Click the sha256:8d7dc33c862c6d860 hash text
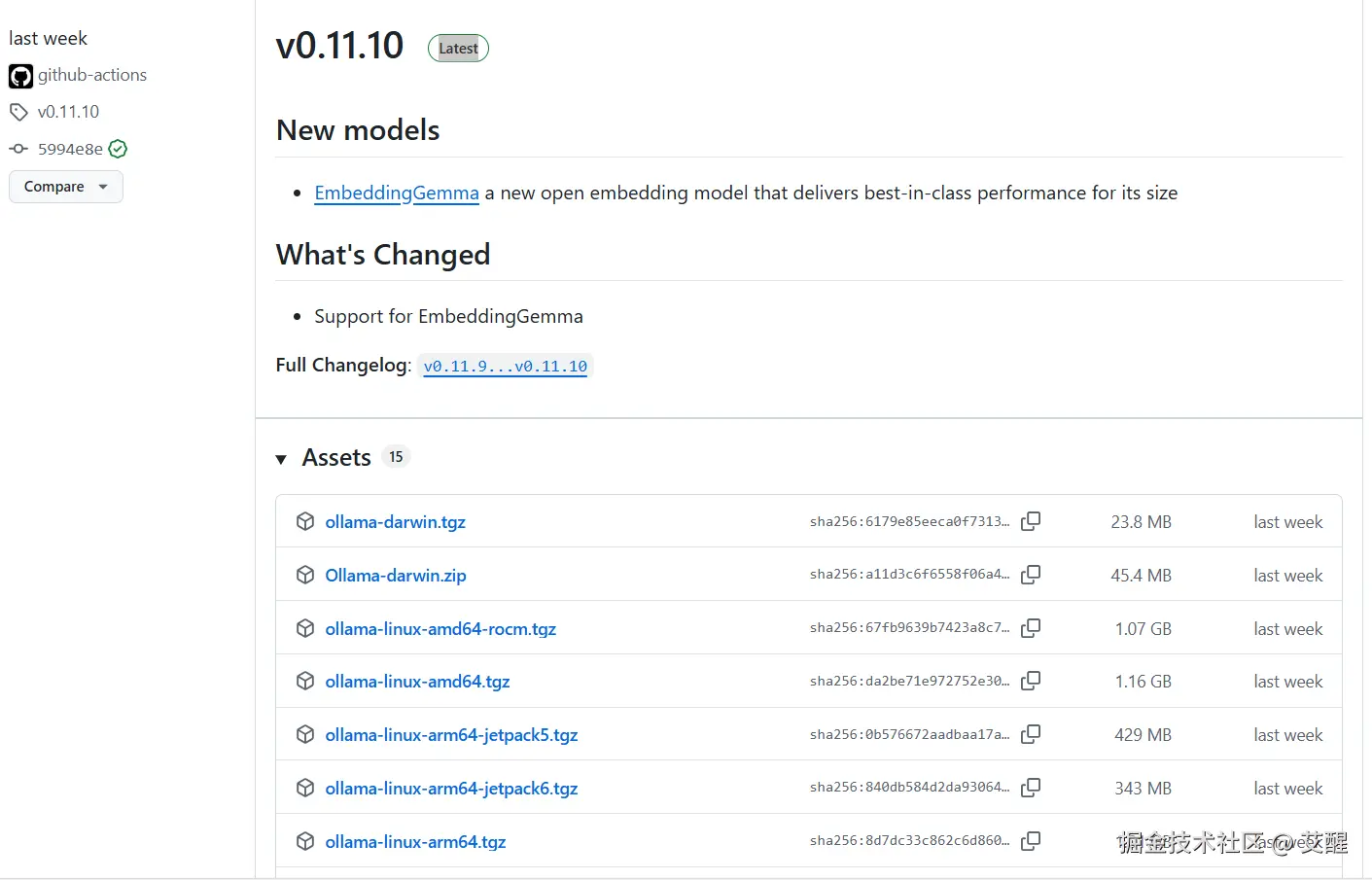Image resolution: width=1372 pixels, height=880 pixels. (x=909, y=841)
